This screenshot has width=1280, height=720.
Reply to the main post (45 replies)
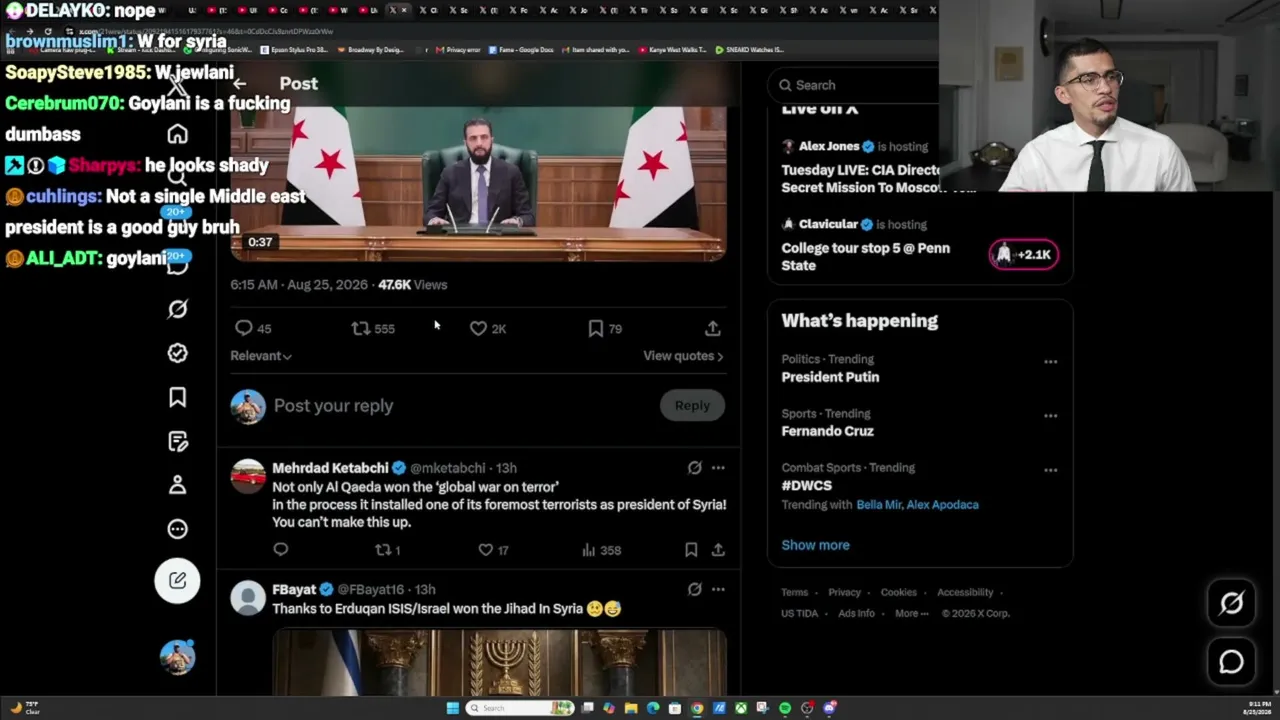[253, 328]
